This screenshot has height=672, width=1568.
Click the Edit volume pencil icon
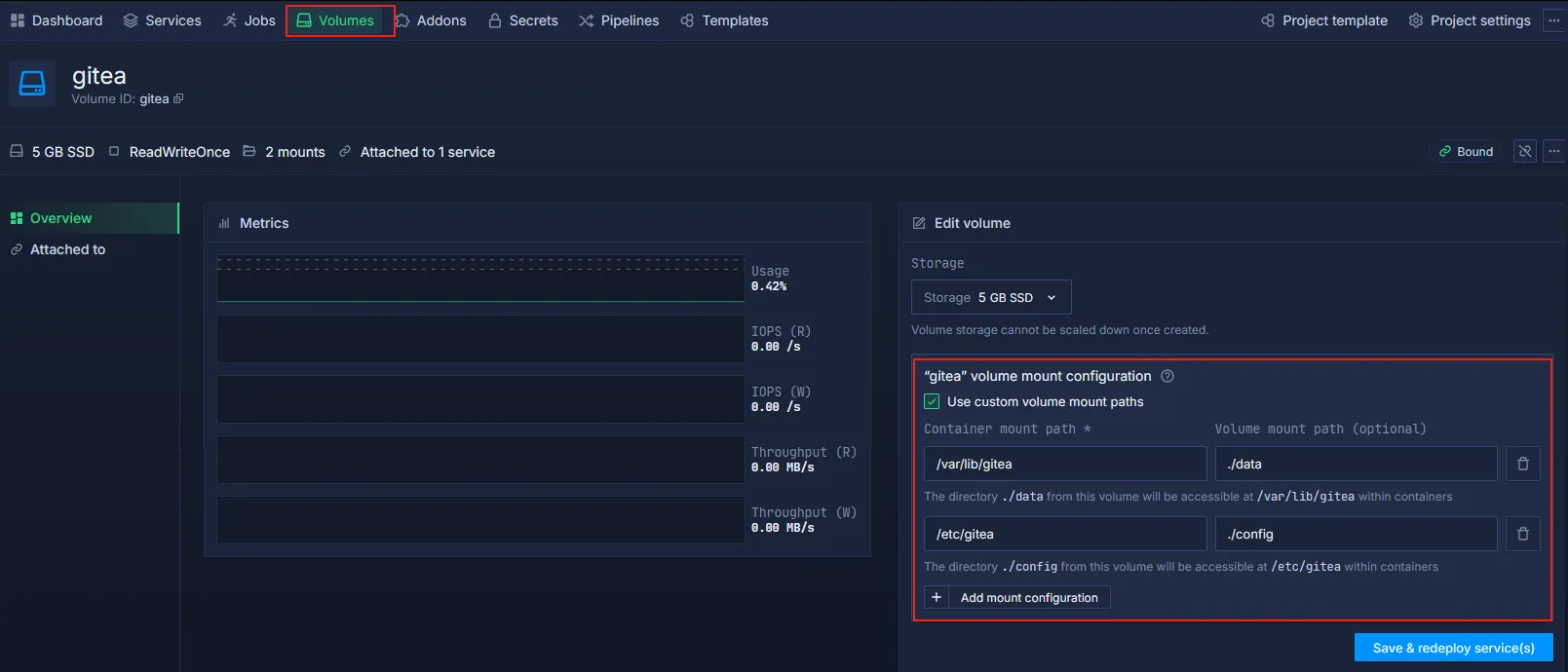(x=918, y=223)
